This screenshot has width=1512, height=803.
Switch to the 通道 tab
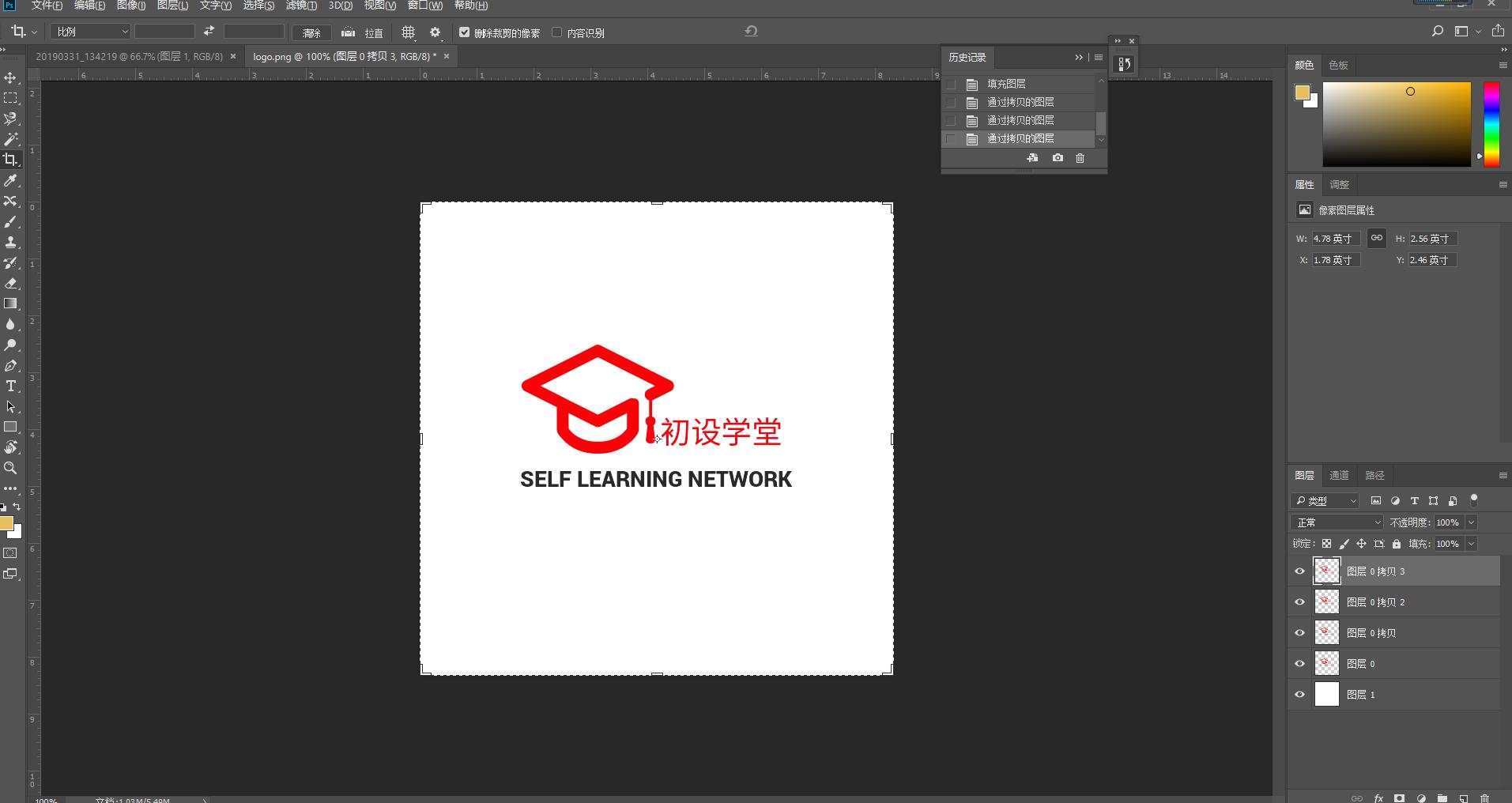point(1339,475)
